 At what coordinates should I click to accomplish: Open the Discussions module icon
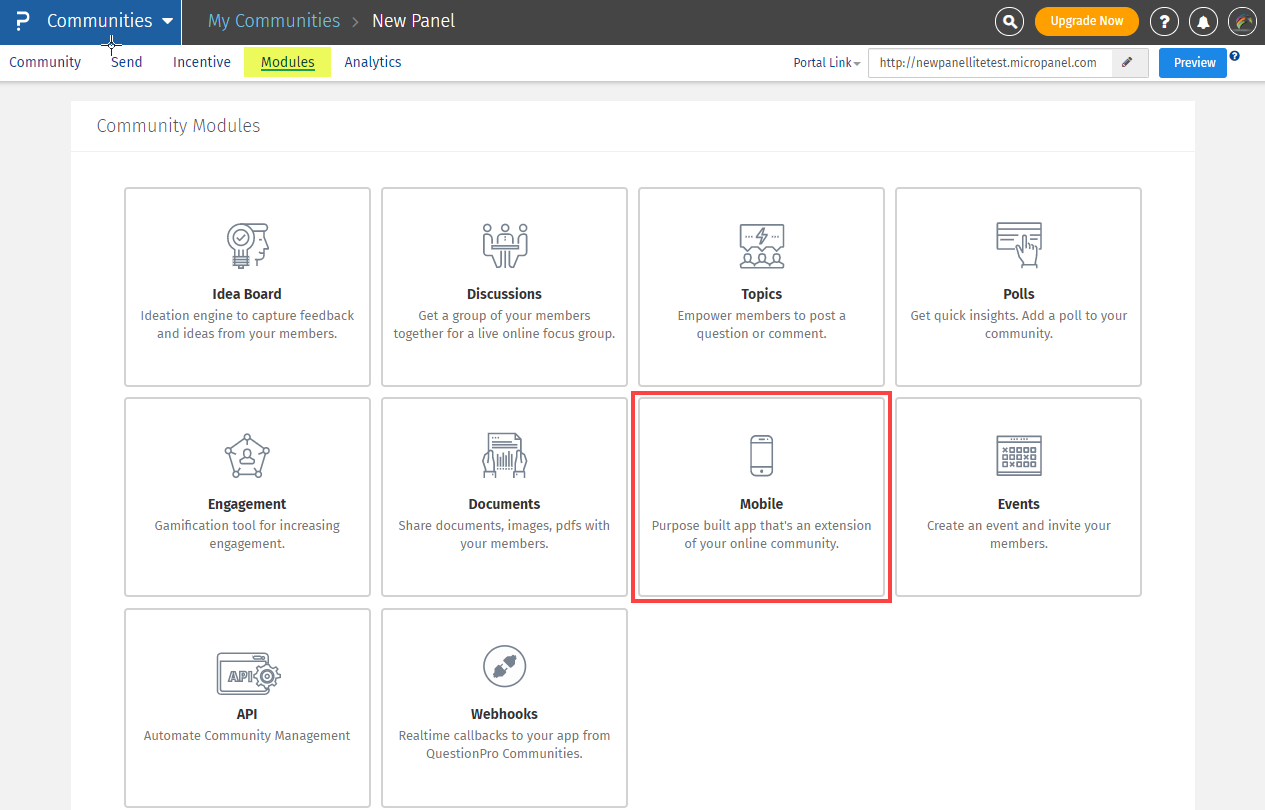[504, 245]
